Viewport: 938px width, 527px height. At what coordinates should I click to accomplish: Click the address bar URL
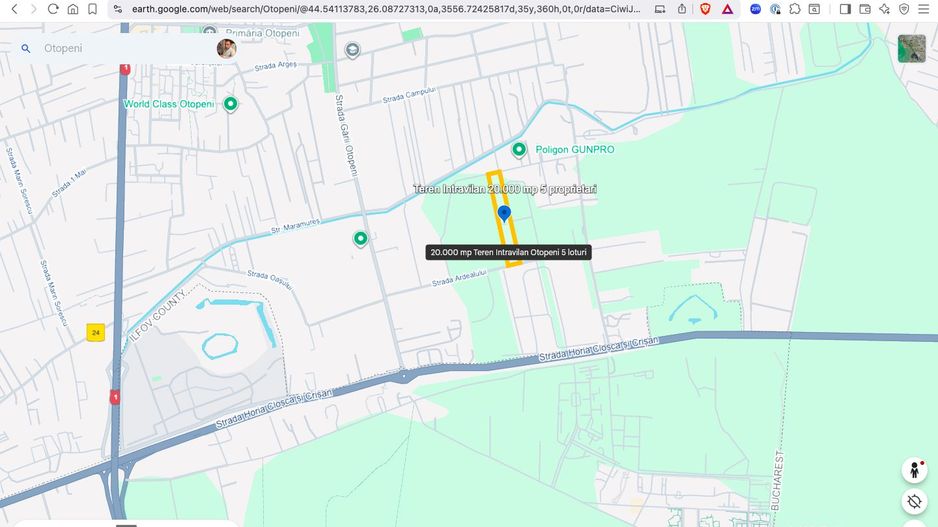(x=386, y=9)
